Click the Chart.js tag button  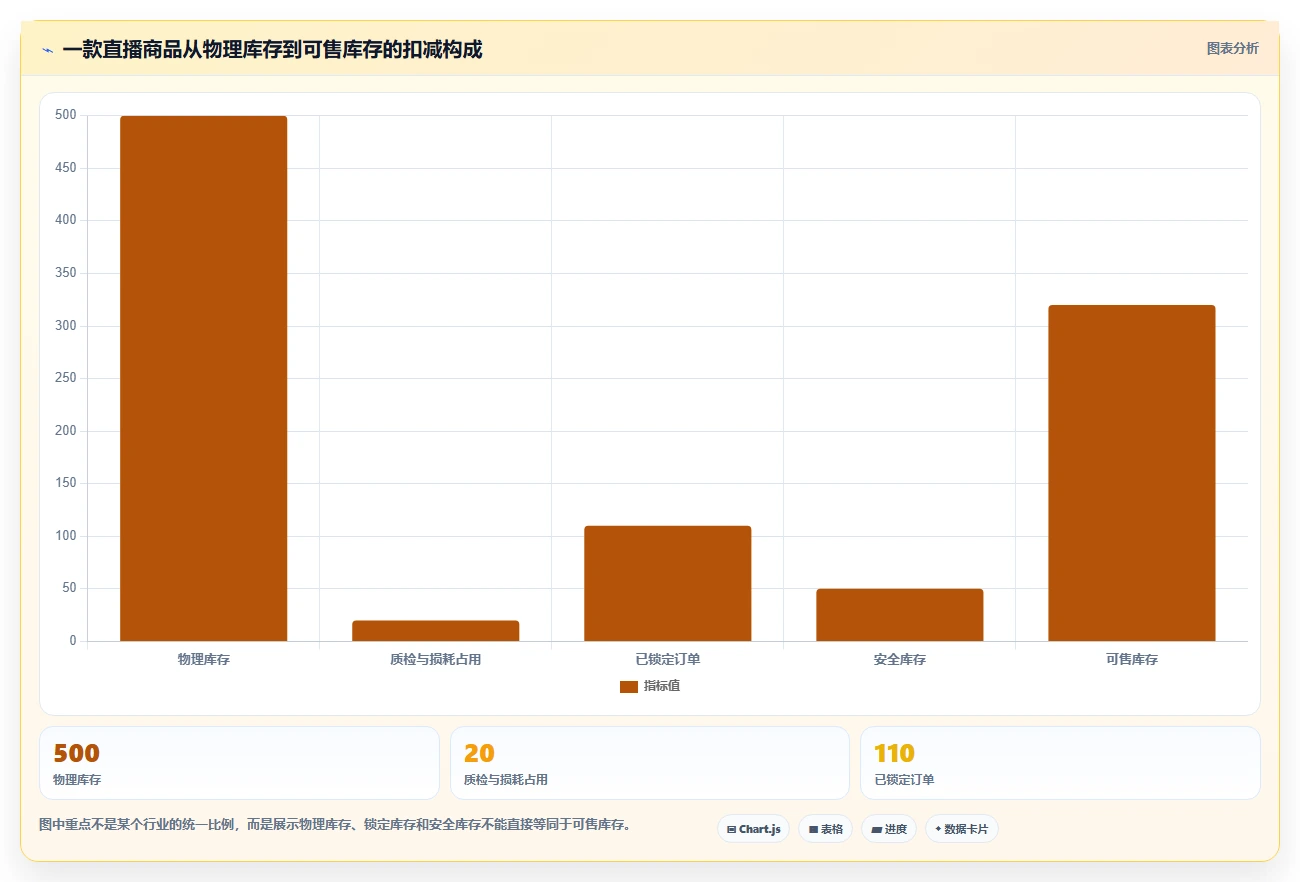(x=753, y=829)
